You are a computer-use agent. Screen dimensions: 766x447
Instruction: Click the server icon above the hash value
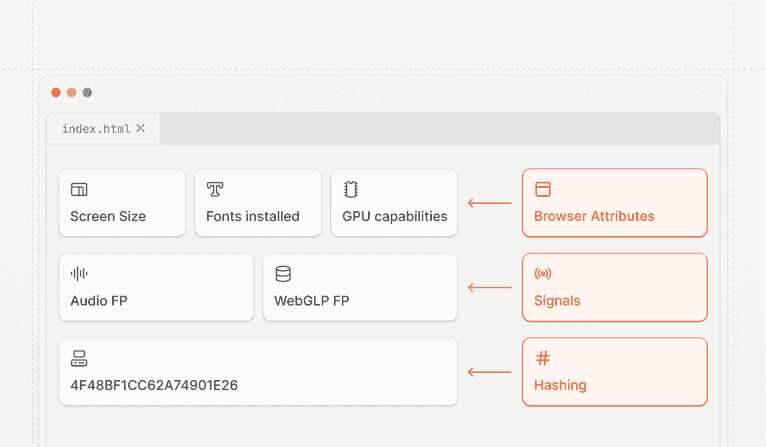tap(79, 358)
